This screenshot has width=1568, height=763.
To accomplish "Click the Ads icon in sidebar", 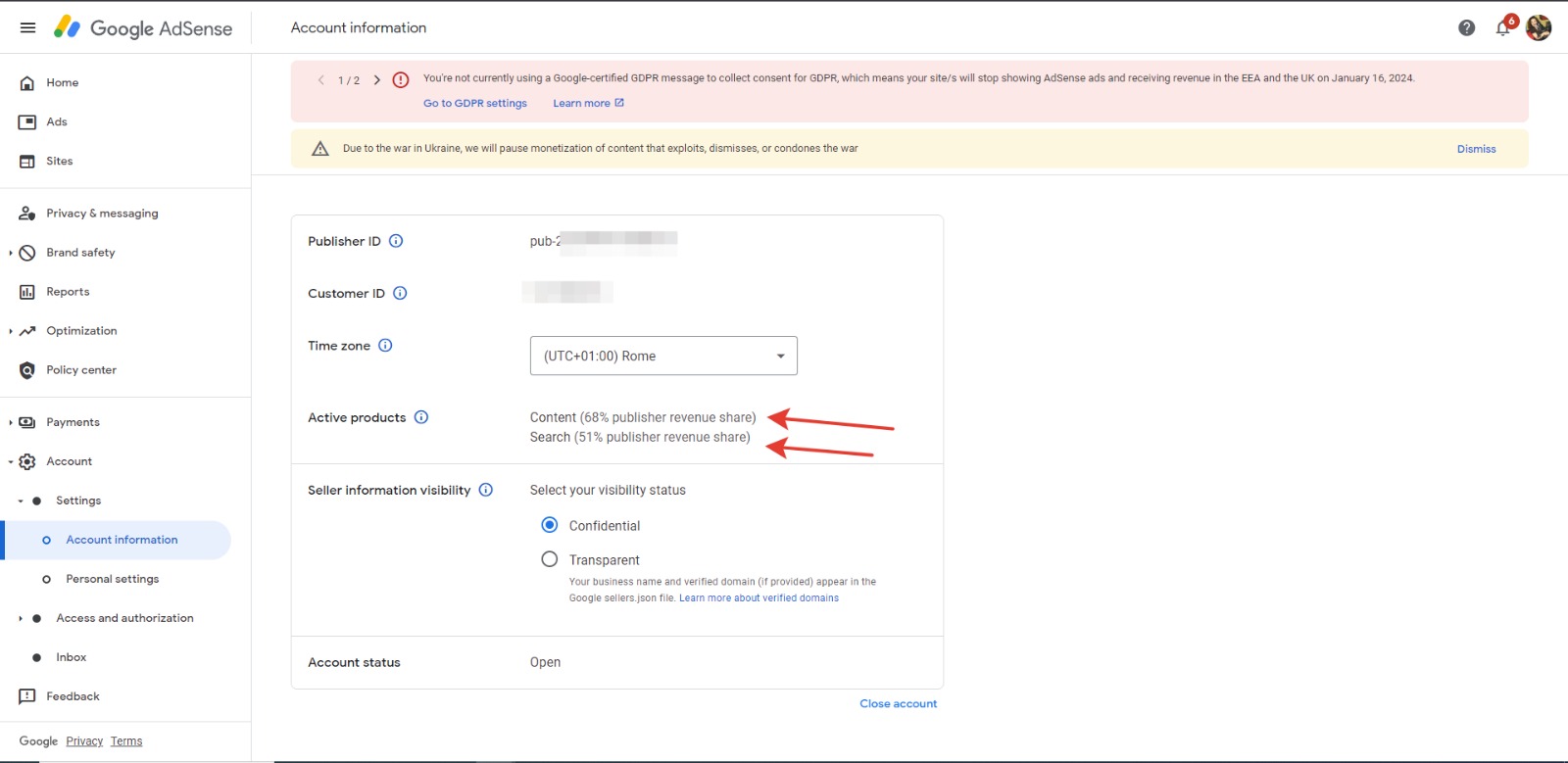I will pos(27,122).
